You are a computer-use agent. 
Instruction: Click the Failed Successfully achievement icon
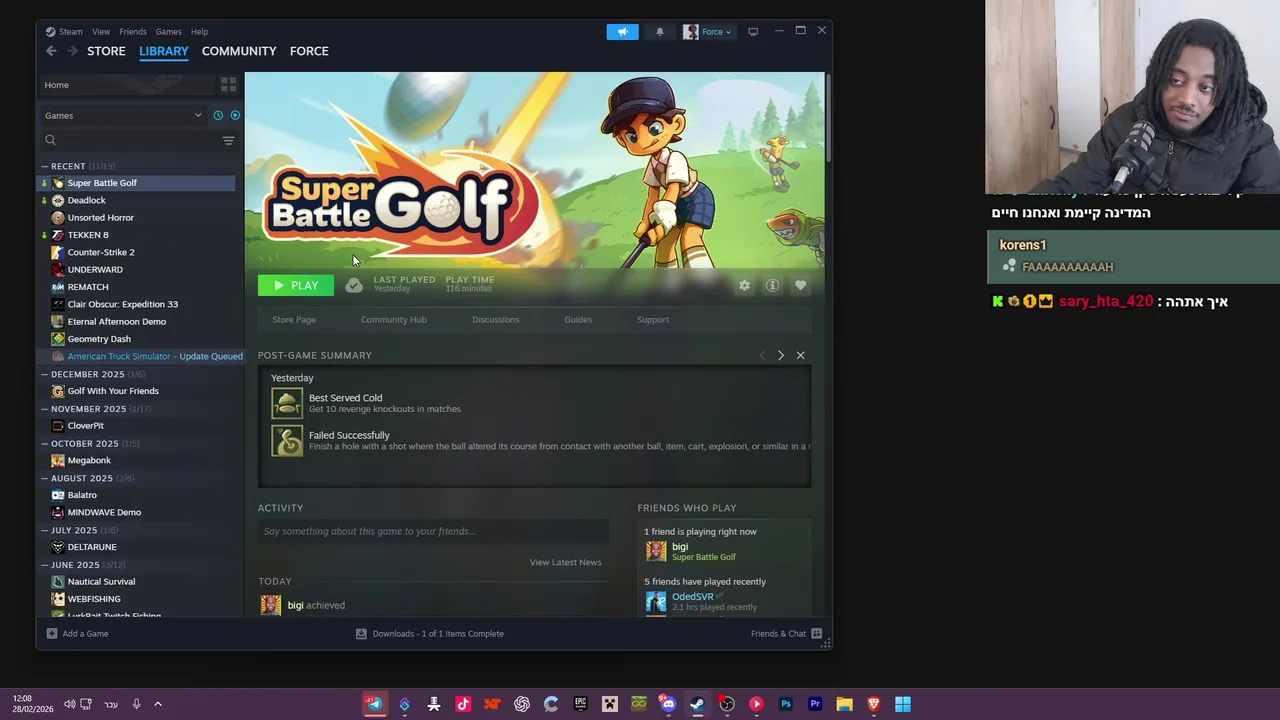click(x=287, y=441)
